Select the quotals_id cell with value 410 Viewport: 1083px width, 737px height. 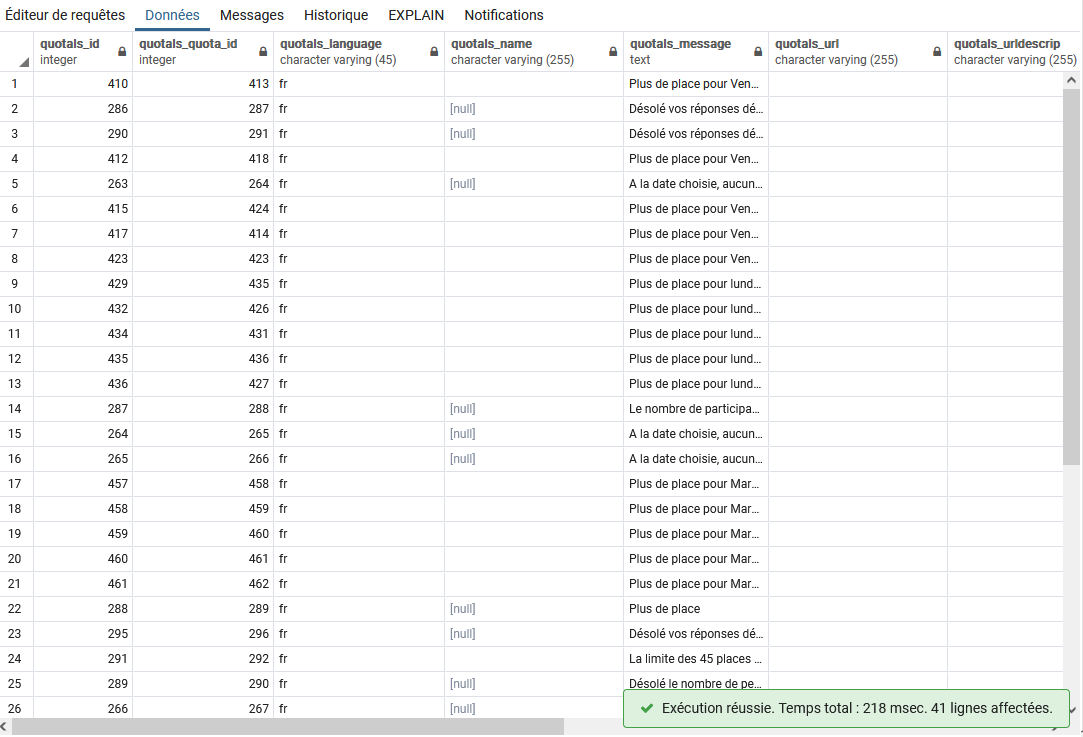83,84
